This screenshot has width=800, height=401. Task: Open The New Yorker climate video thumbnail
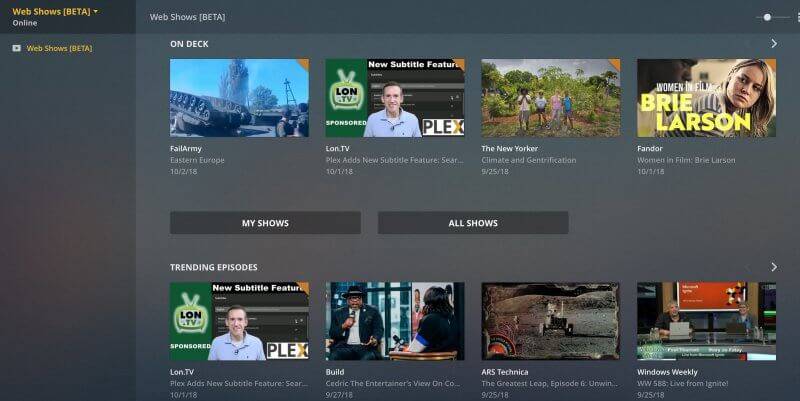point(551,98)
